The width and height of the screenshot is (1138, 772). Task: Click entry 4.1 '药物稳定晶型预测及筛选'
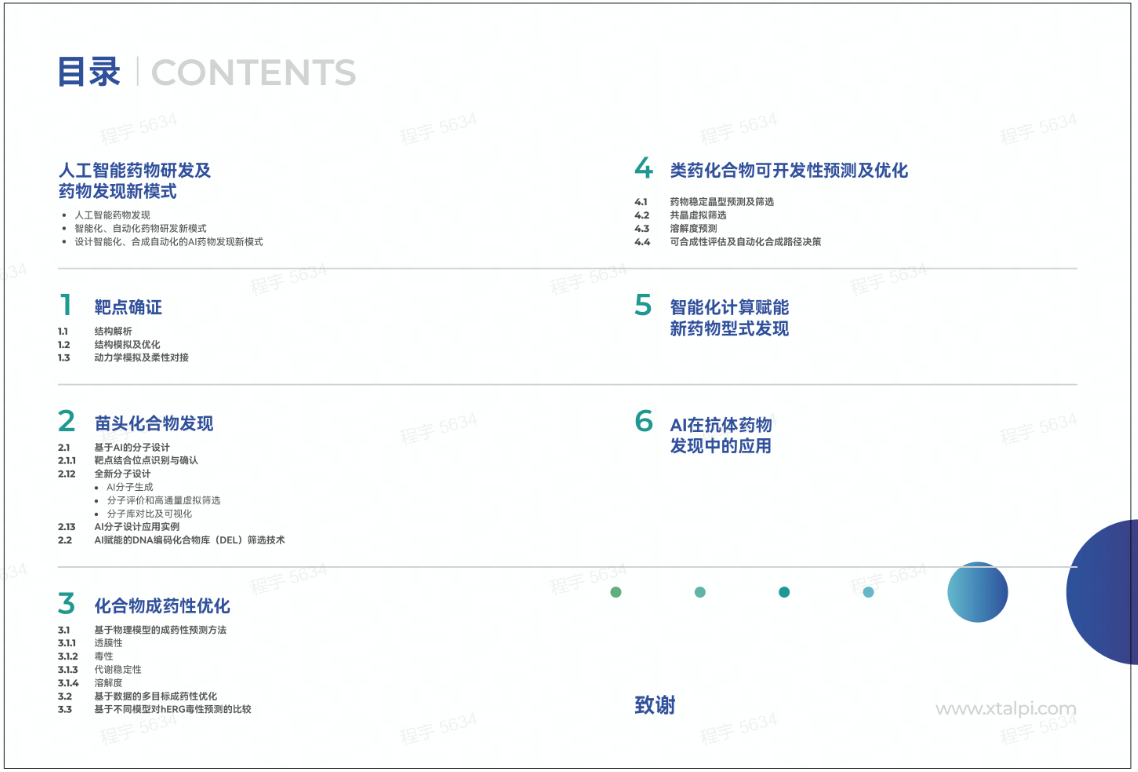[x=722, y=202]
